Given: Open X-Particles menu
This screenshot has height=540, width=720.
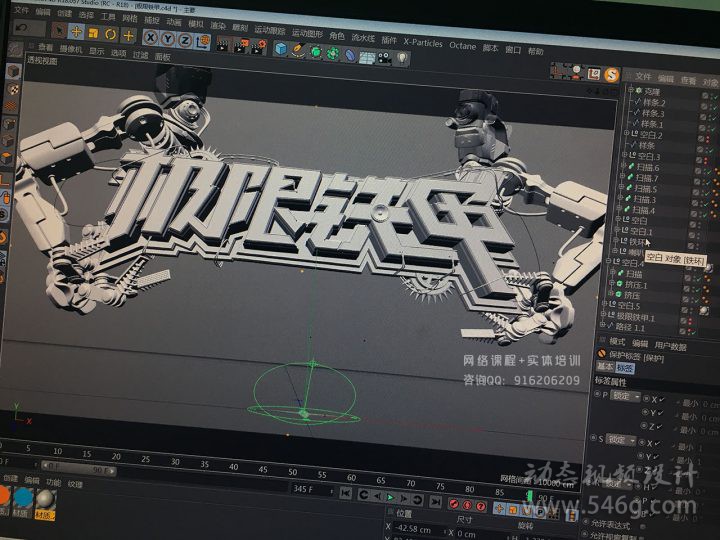Looking at the screenshot, I should tap(423, 43).
